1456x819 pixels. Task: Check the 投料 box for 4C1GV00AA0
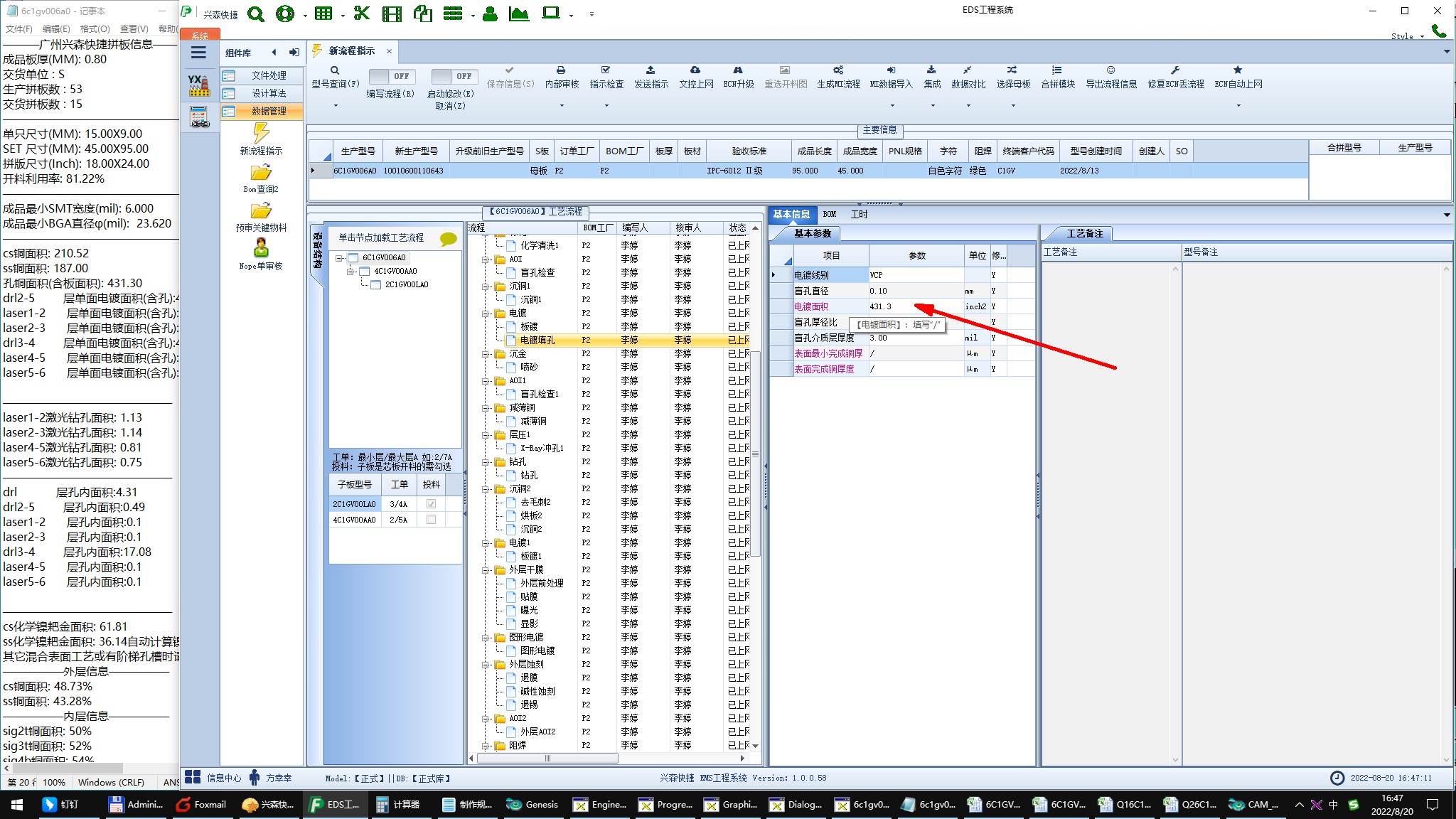click(431, 520)
